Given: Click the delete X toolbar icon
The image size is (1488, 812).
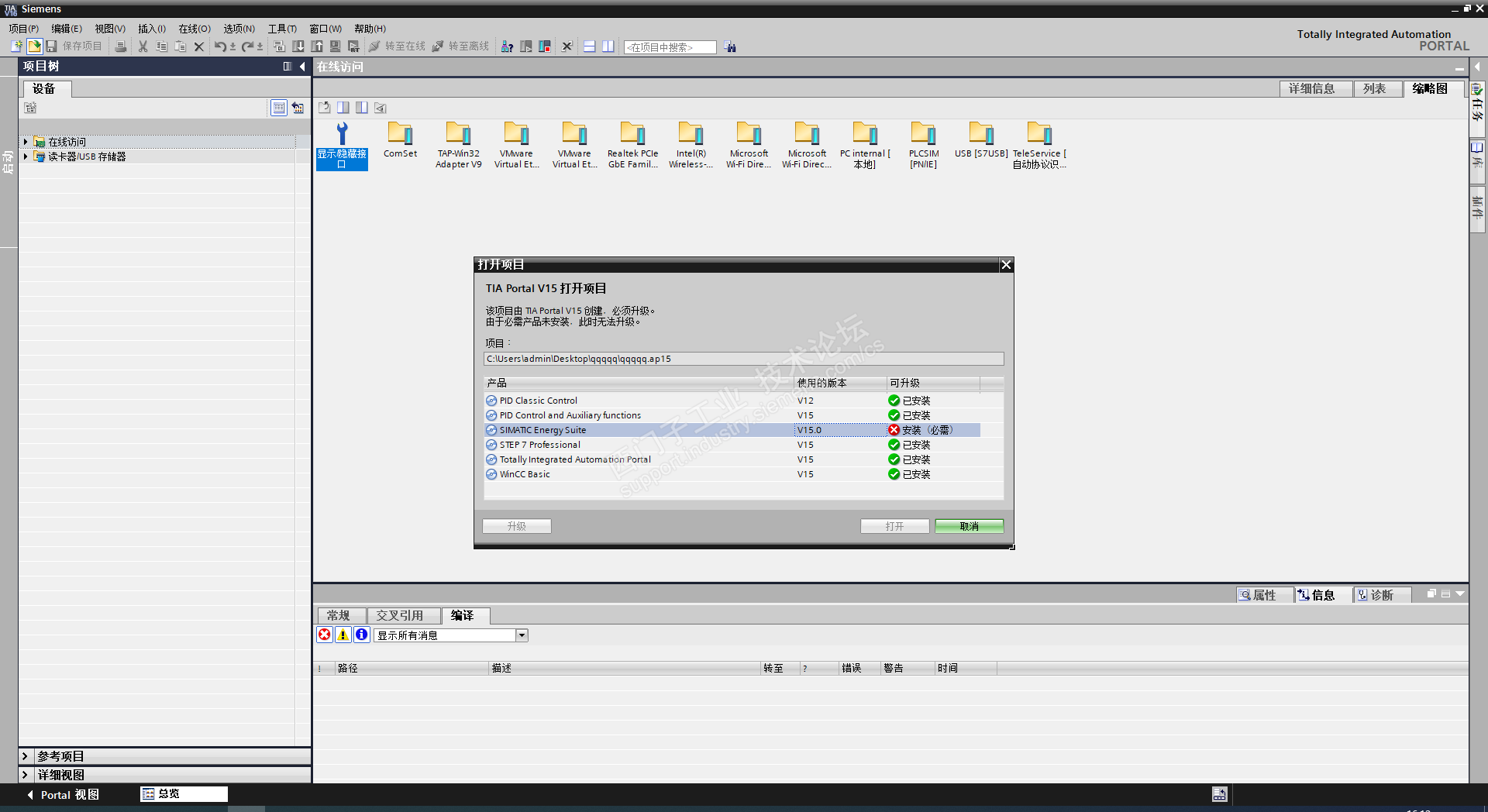Looking at the screenshot, I should tap(198, 46).
